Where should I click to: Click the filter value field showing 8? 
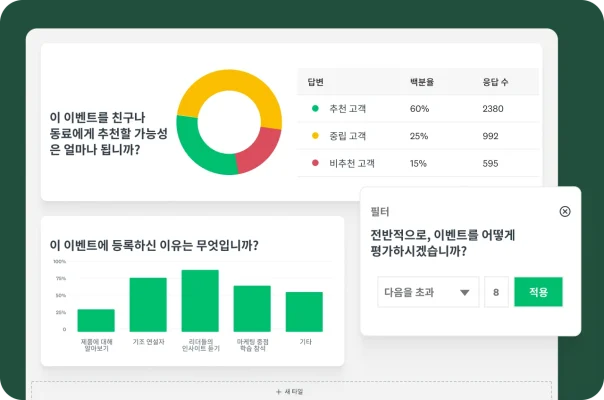(x=496, y=292)
